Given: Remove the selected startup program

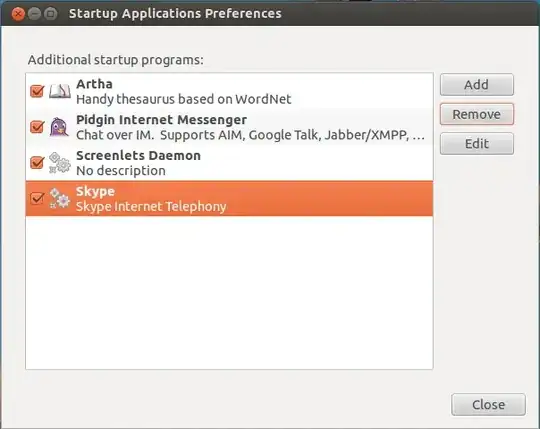Looking at the screenshot, I should [x=477, y=114].
